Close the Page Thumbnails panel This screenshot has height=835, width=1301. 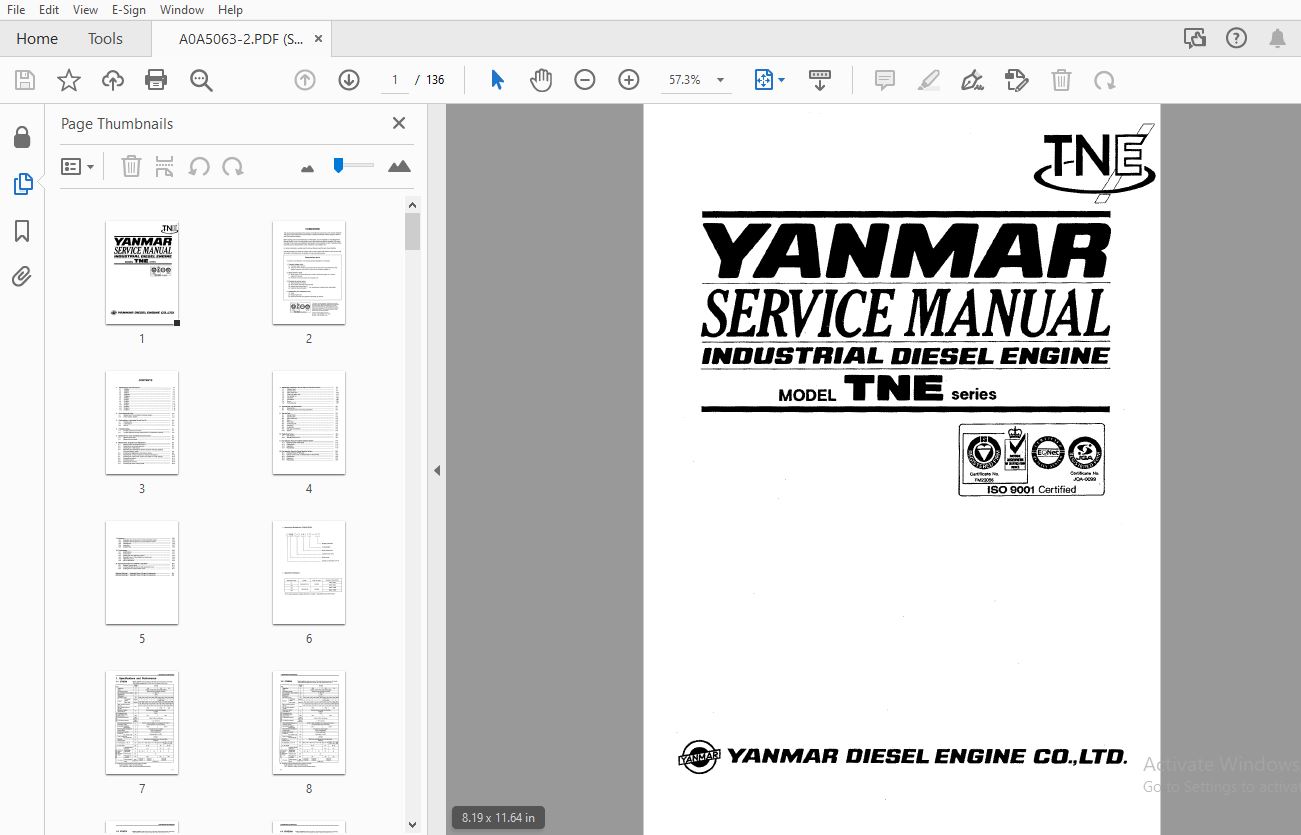(399, 123)
